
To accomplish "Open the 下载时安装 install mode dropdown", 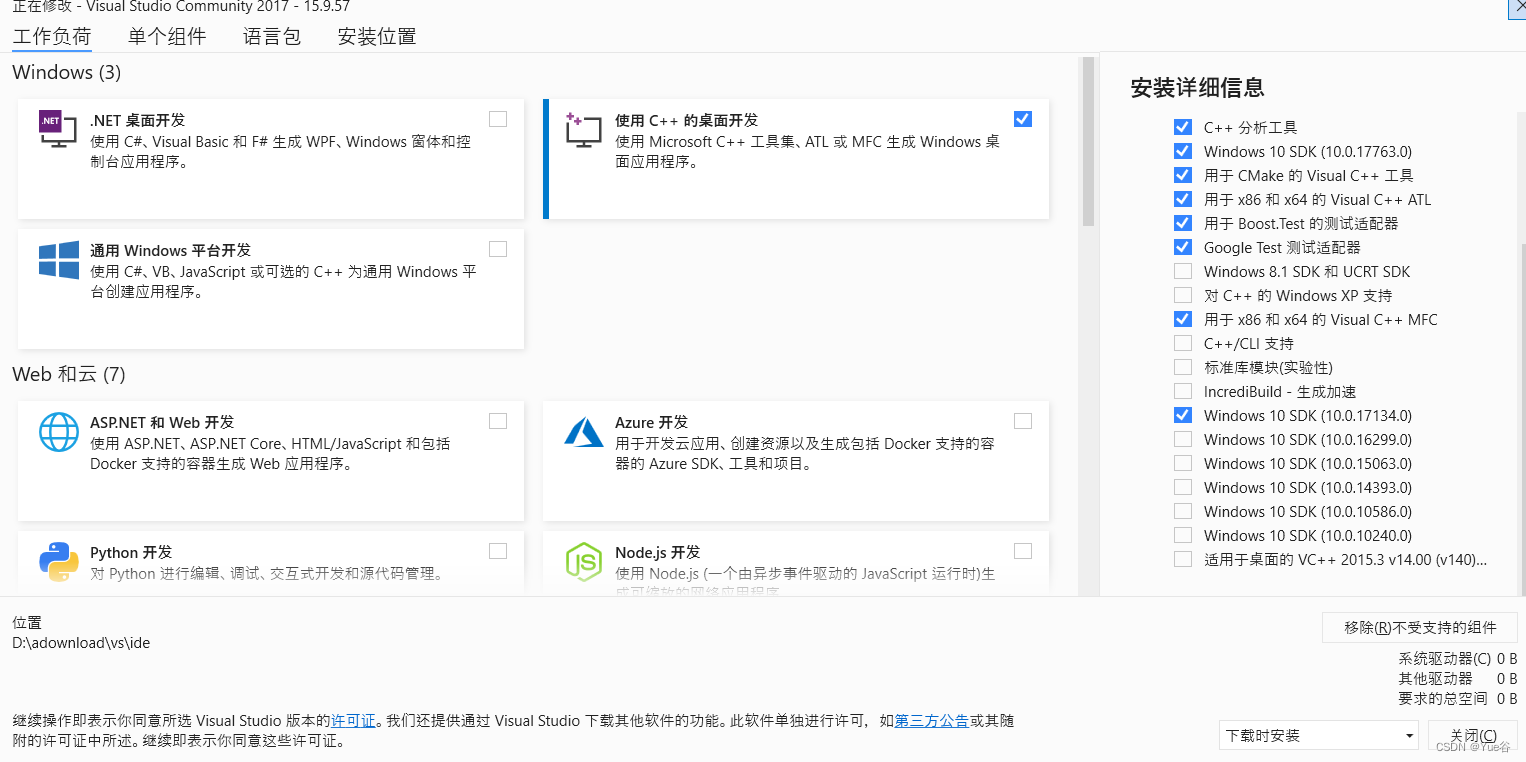I will coord(1319,735).
